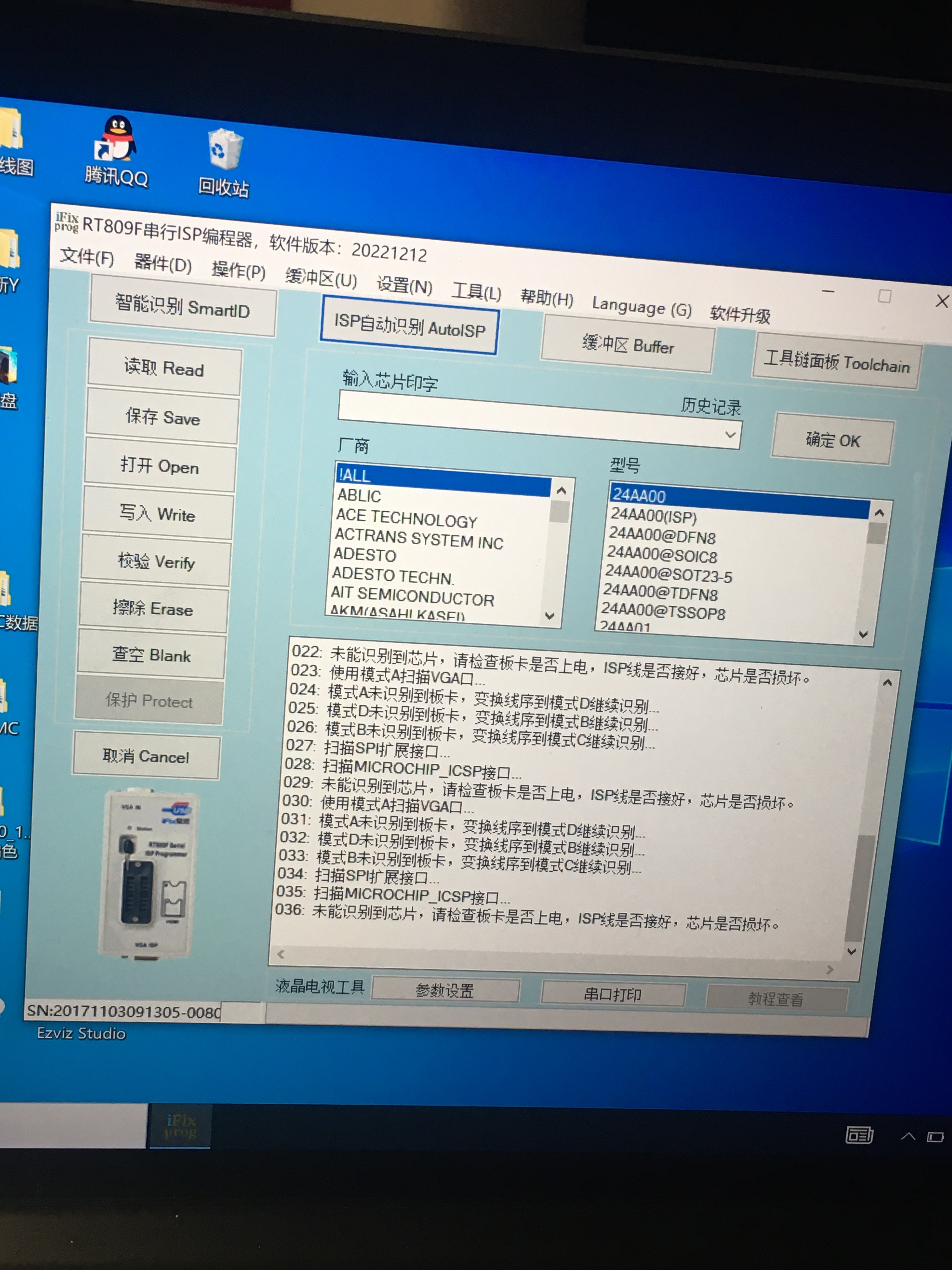Expand the chip marking history dropdown
Screen dimensions: 952x1270
point(730,435)
